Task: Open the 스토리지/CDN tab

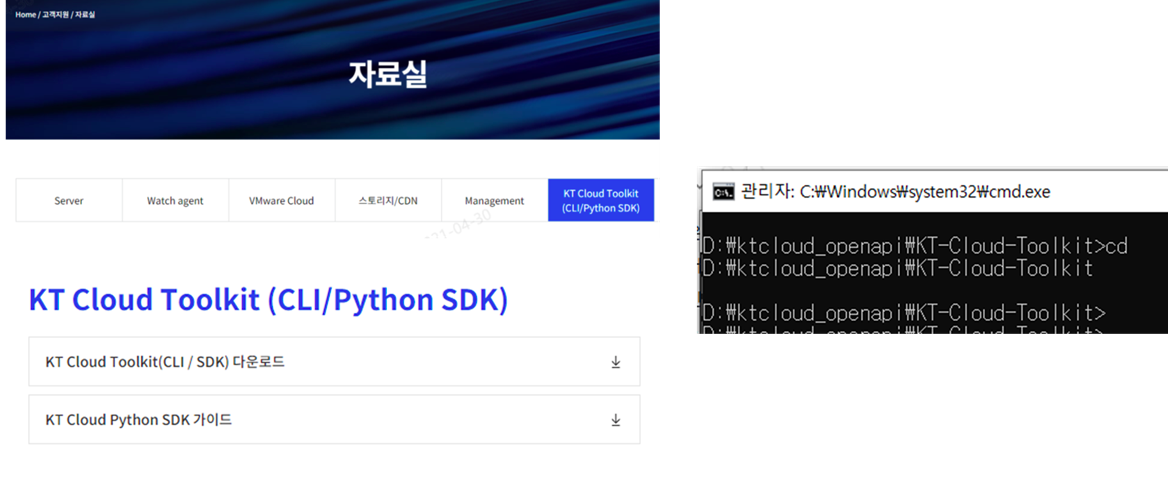Action: [388, 200]
